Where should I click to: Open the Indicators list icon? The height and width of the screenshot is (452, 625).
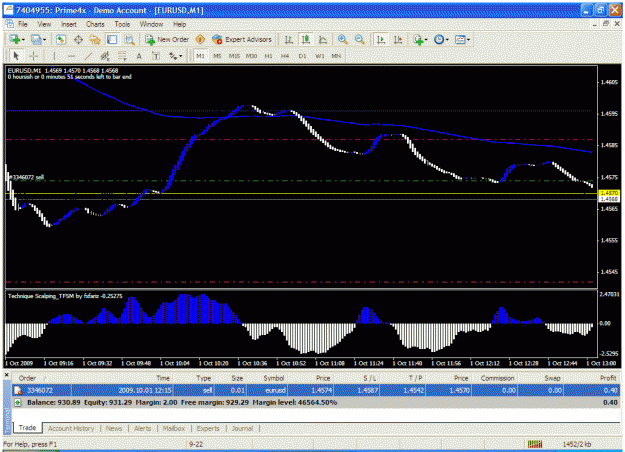[418, 39]
